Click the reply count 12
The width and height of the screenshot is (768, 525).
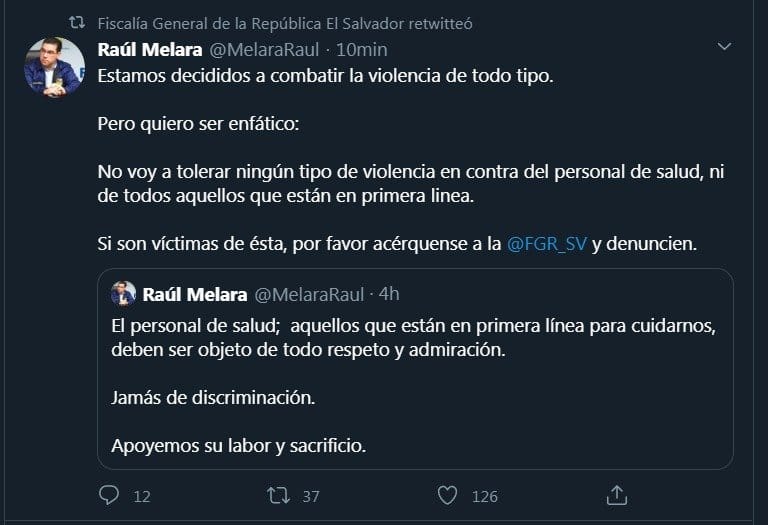(x=141, y=496)
